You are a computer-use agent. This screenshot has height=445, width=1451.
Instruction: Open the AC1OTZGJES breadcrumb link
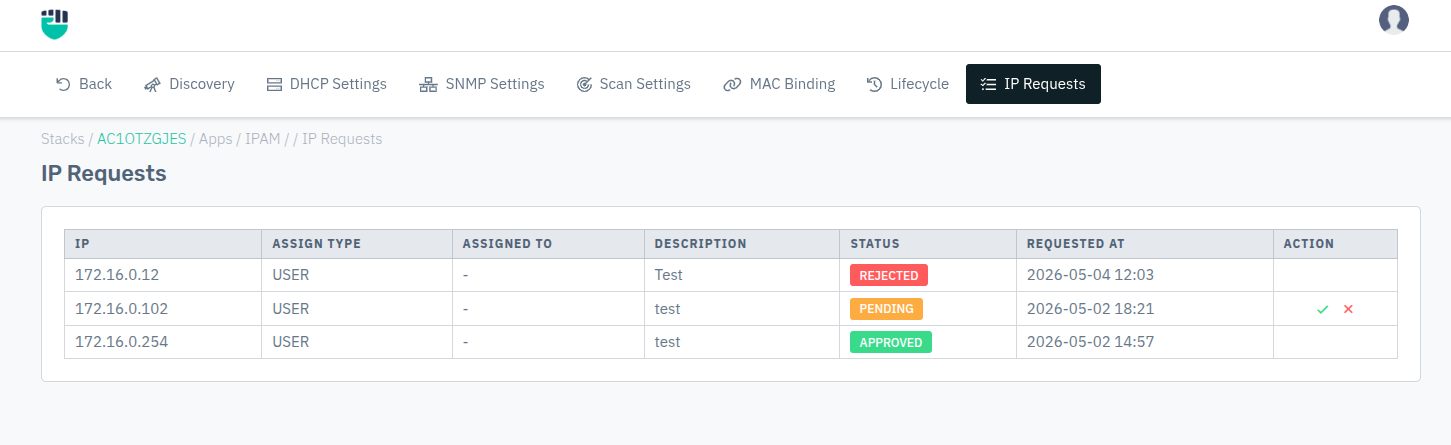(141, 139)
